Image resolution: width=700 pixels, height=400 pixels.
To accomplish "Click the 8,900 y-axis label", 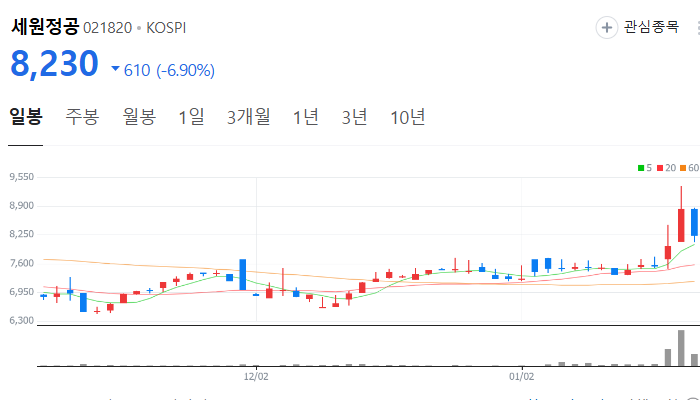I will coord(21,206).
